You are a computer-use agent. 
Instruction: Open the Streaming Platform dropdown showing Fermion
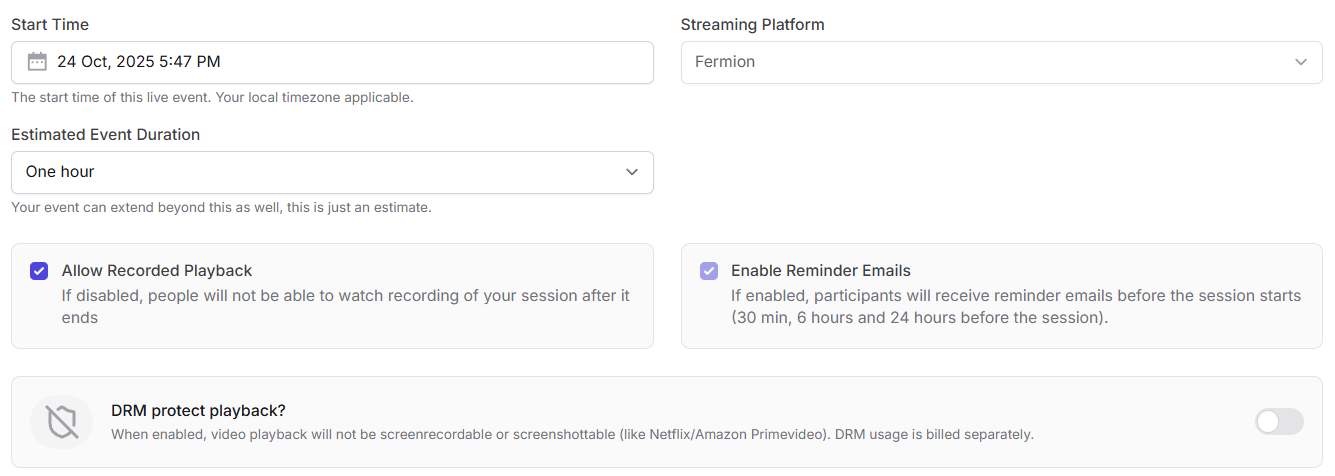pos(1000,62)
